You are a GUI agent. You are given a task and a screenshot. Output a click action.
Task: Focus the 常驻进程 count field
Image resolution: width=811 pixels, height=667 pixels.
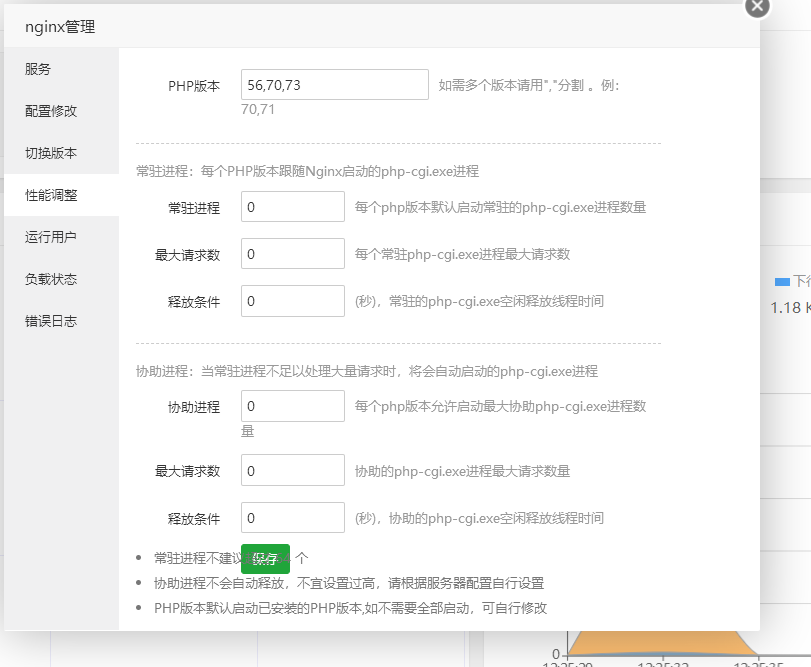[293, 207]
